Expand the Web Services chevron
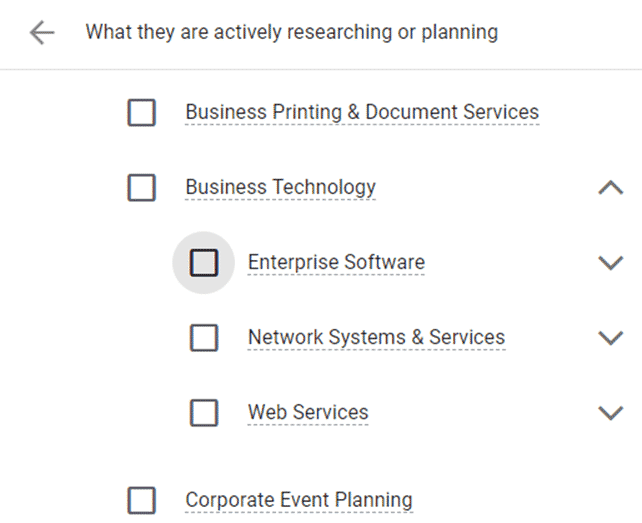Image resolution: width=642 pixels, height=523 pixels. point(610,412)
